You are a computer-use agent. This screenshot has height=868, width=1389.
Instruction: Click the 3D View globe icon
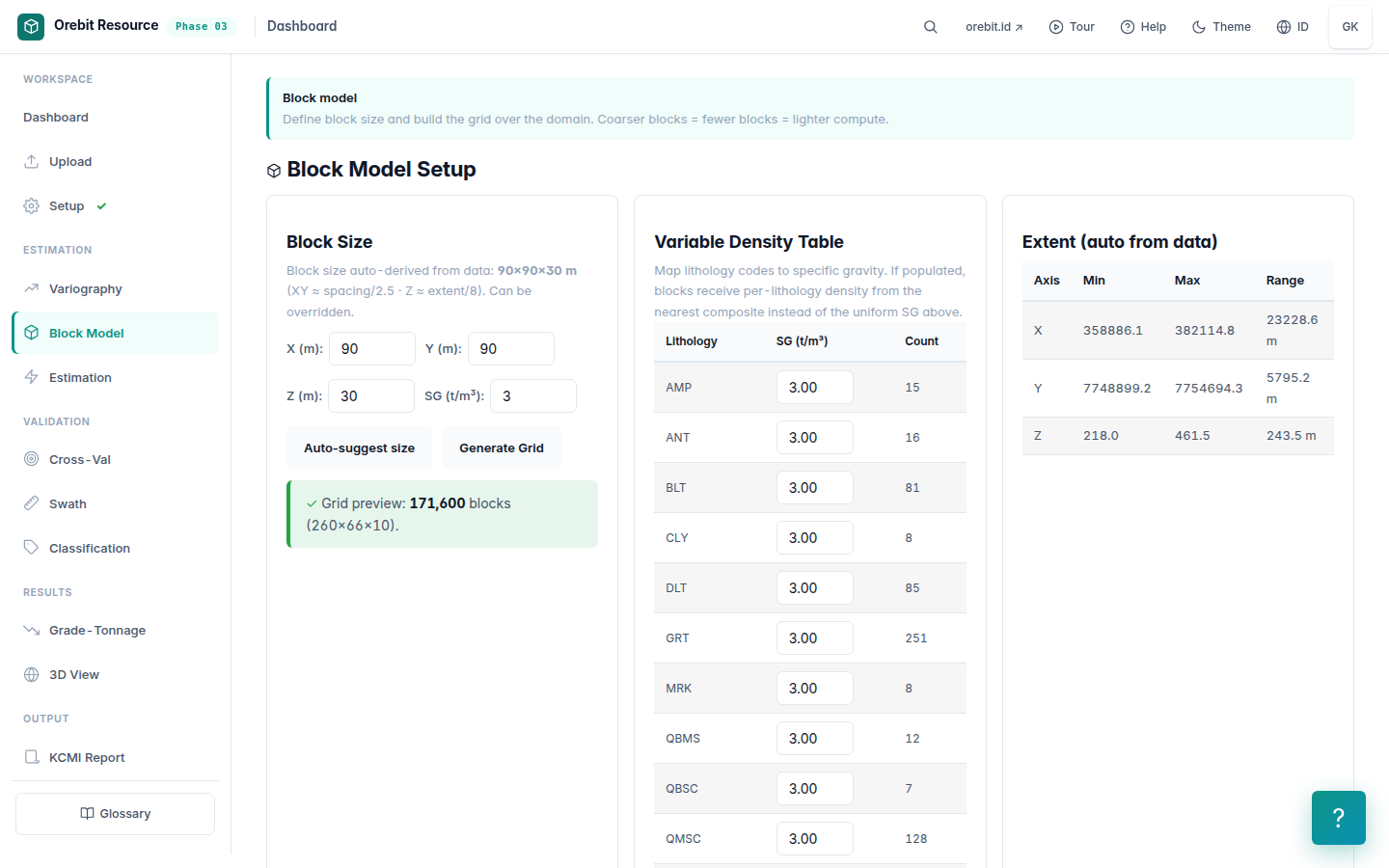click(x=32, y=675)
